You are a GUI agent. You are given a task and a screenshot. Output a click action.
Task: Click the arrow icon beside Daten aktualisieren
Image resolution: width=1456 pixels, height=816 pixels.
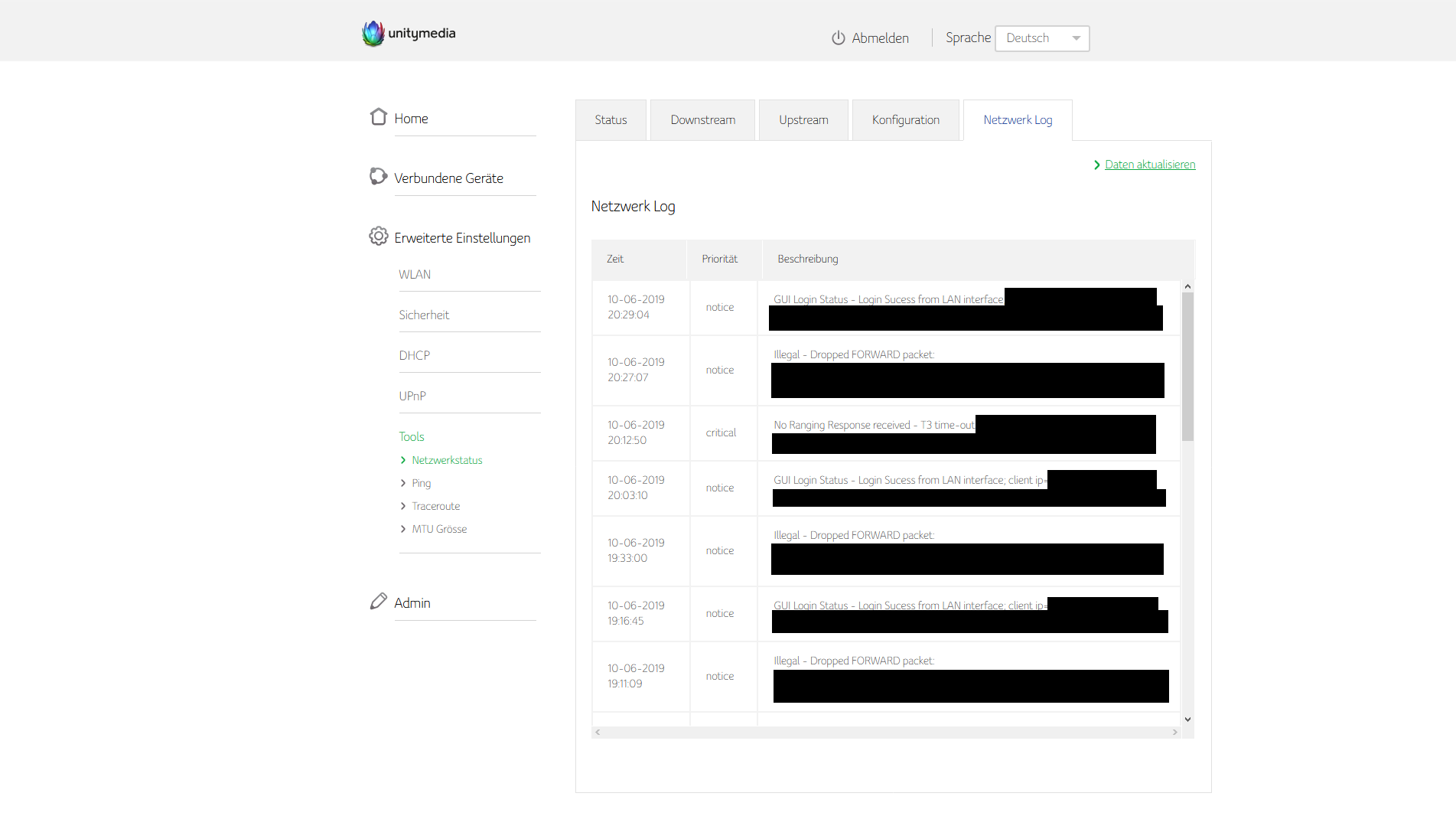(x=1097, y=165)
